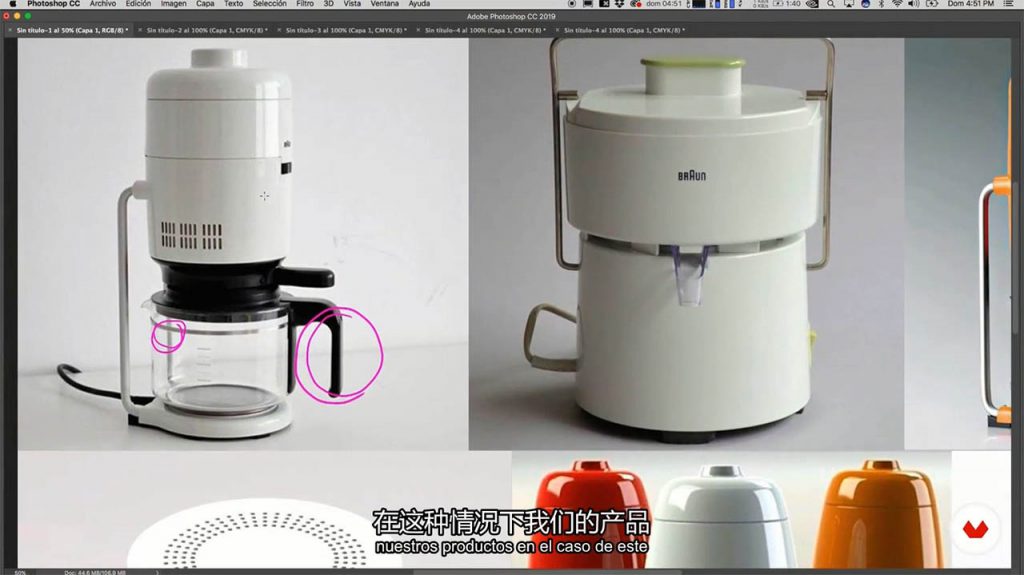The width and height of the screenshot is (1024, 575).
Task: Click the BRAUN logo on the juicer
Action: pyautogui.click(x=692, y=175)
